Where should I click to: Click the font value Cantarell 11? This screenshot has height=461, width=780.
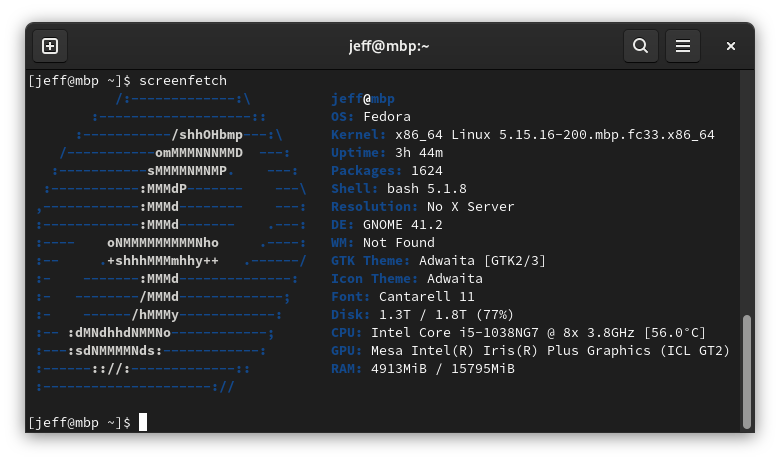pyautogui.click(x=427, y=297)
